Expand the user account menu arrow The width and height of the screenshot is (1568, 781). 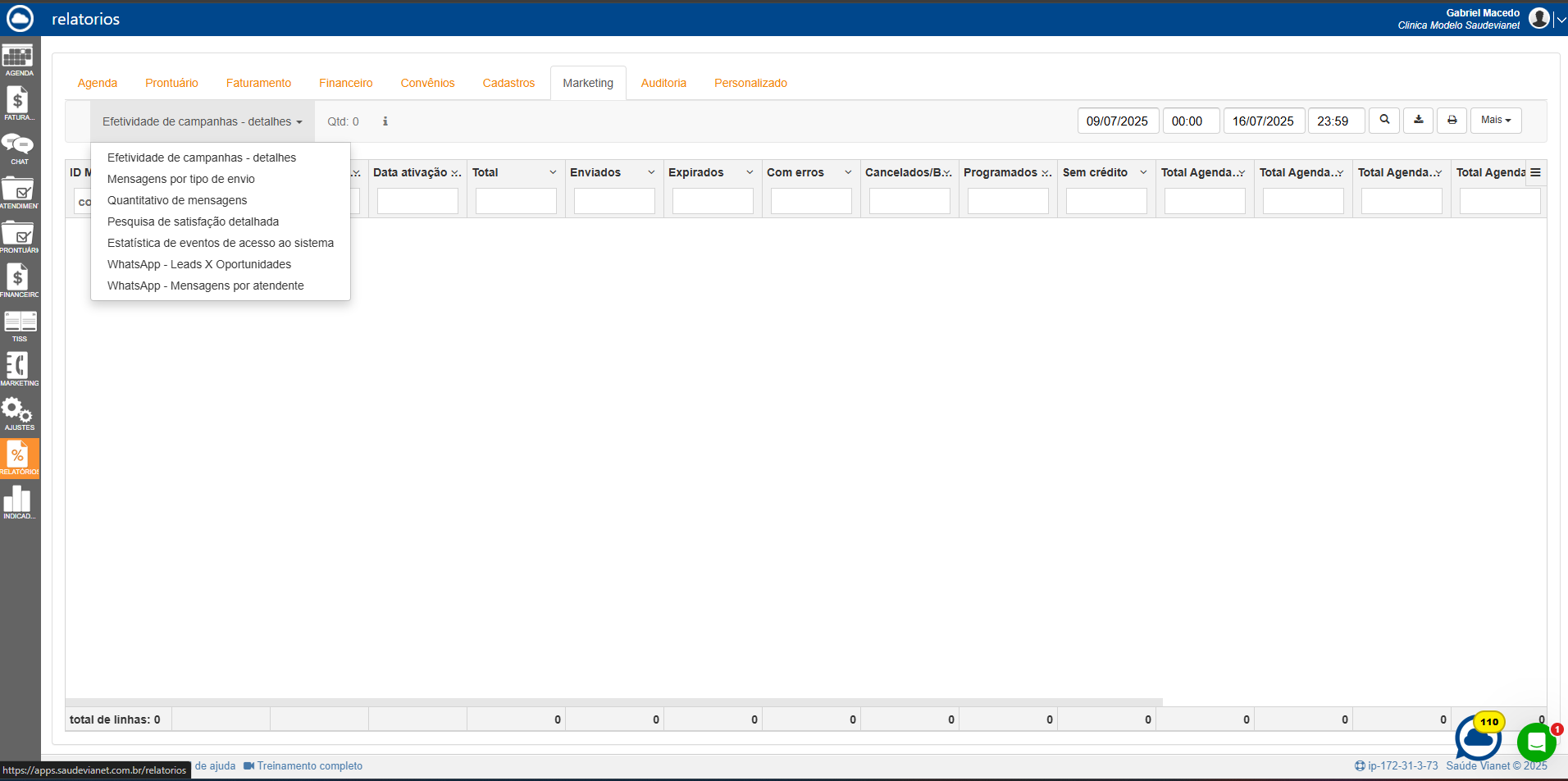click(x=1561, y=19)
